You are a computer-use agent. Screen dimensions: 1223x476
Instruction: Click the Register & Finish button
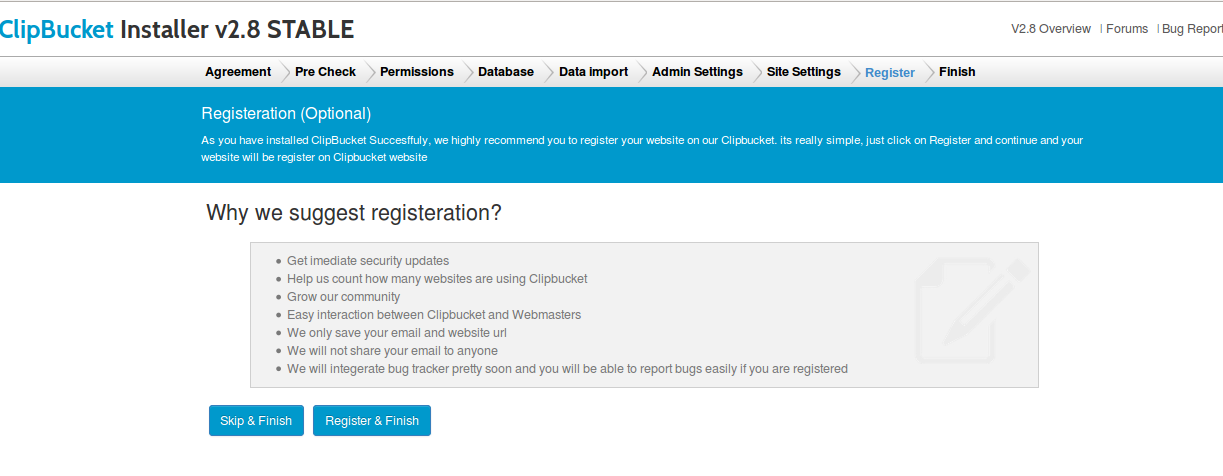coord(372,421)
